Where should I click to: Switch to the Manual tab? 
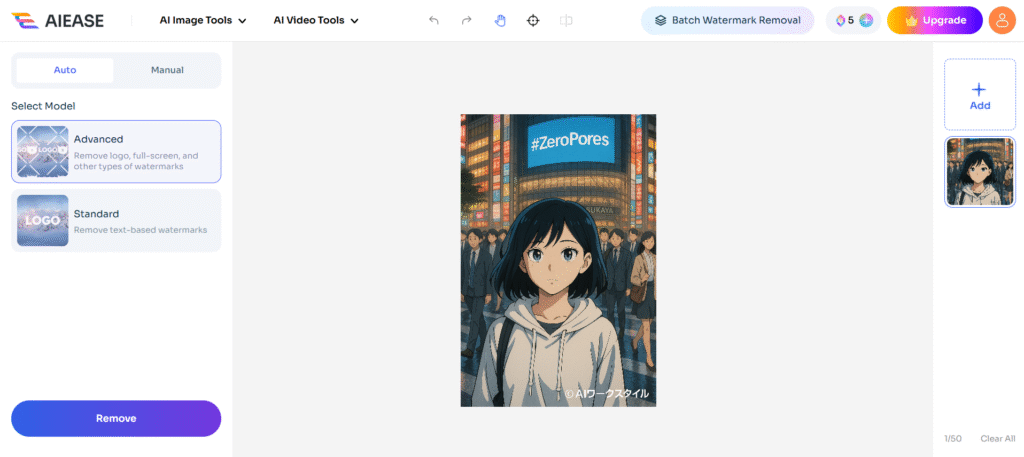(167, 70)
